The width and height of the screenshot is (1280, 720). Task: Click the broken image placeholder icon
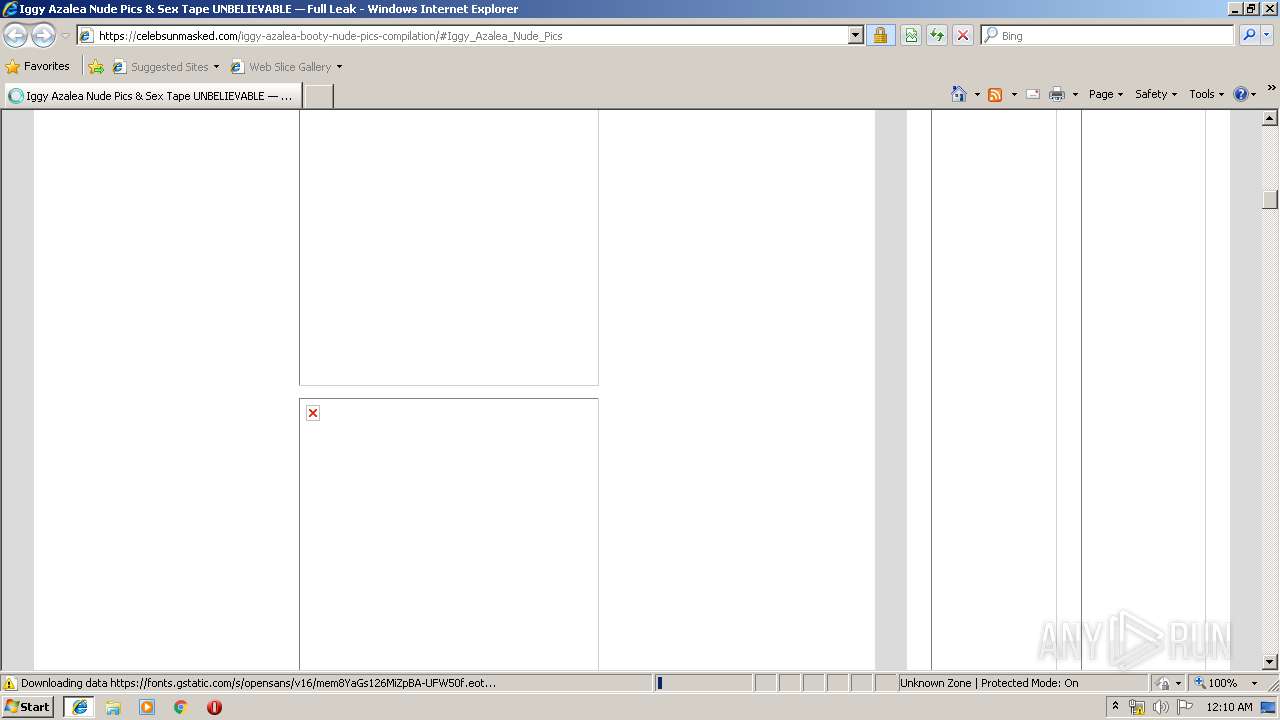pyautogui.click(x=313, y=413)
